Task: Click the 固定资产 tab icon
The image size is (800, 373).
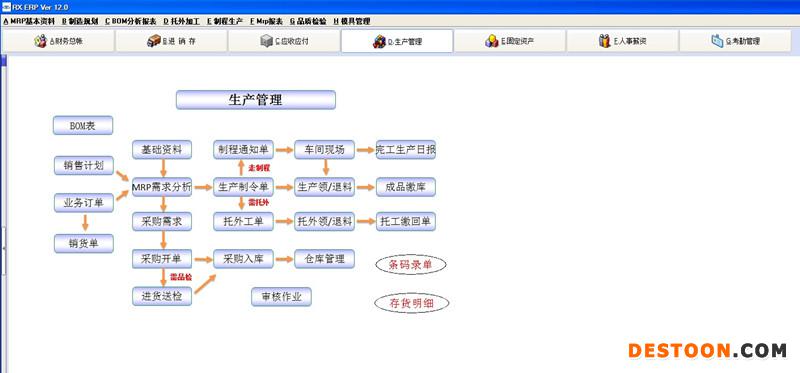Action: pyautogui.click(x=492, y=41)
